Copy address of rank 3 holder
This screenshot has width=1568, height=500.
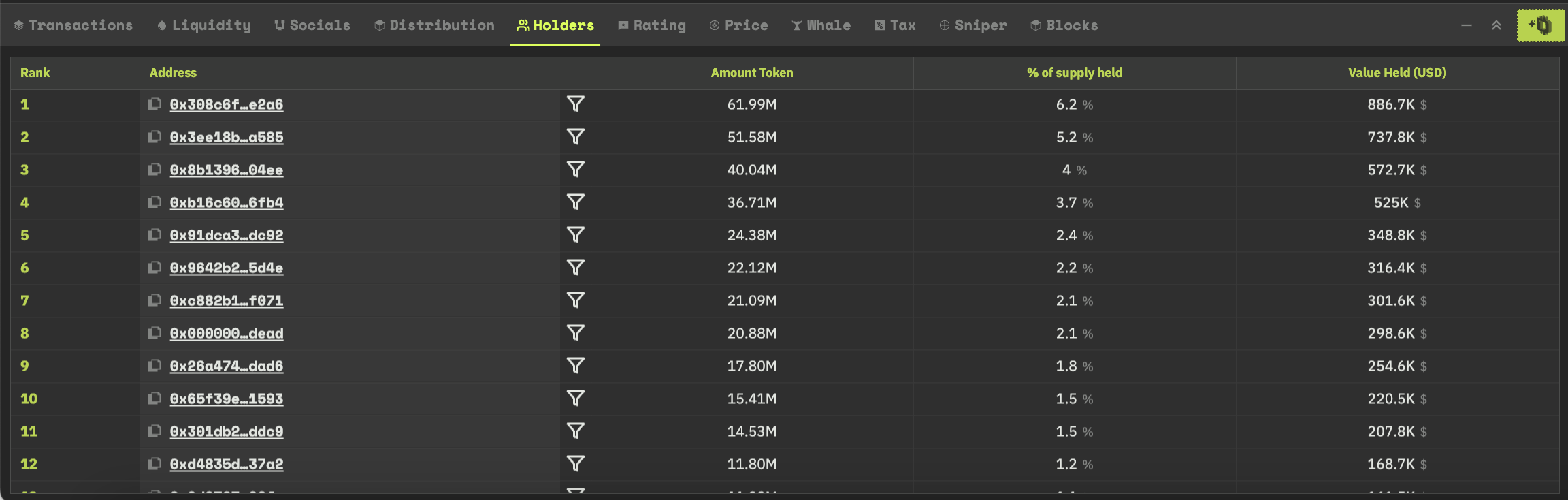point(154,170)
